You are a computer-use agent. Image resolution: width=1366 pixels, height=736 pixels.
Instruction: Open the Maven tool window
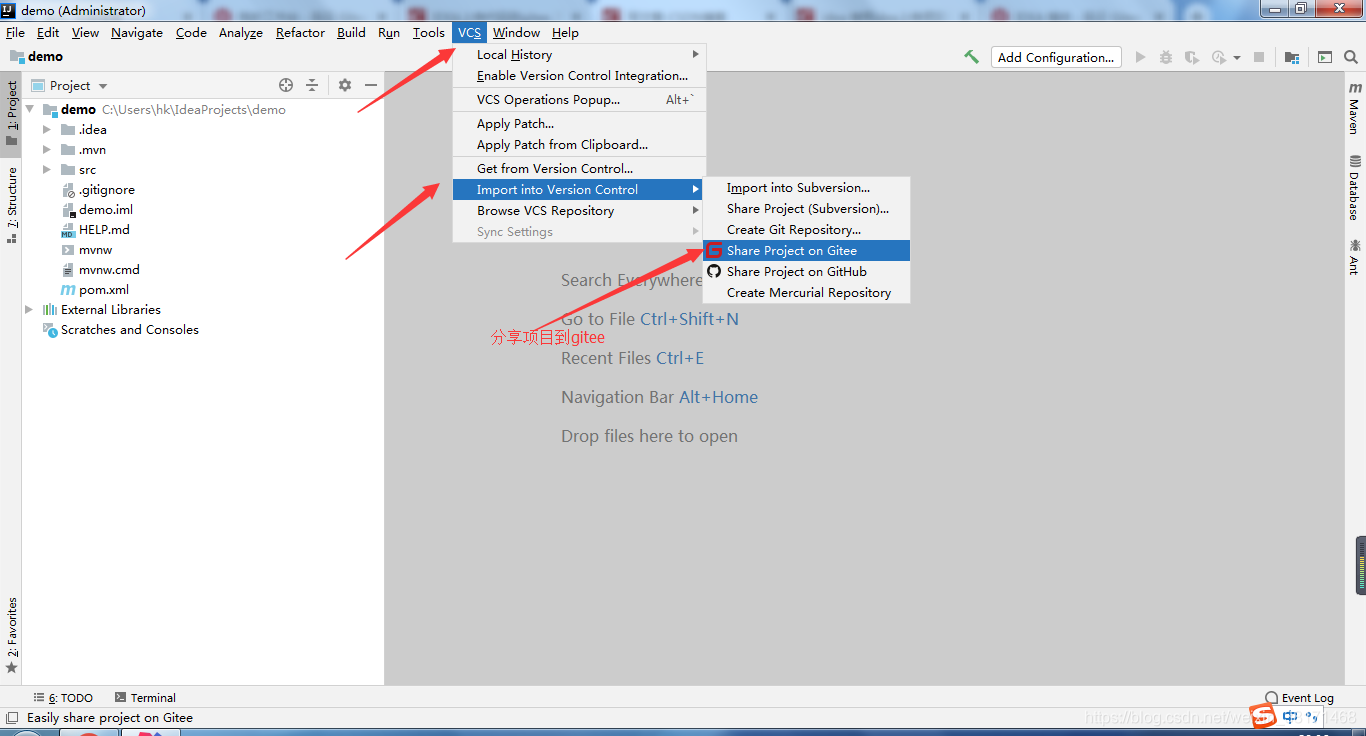click(1354, 108)
